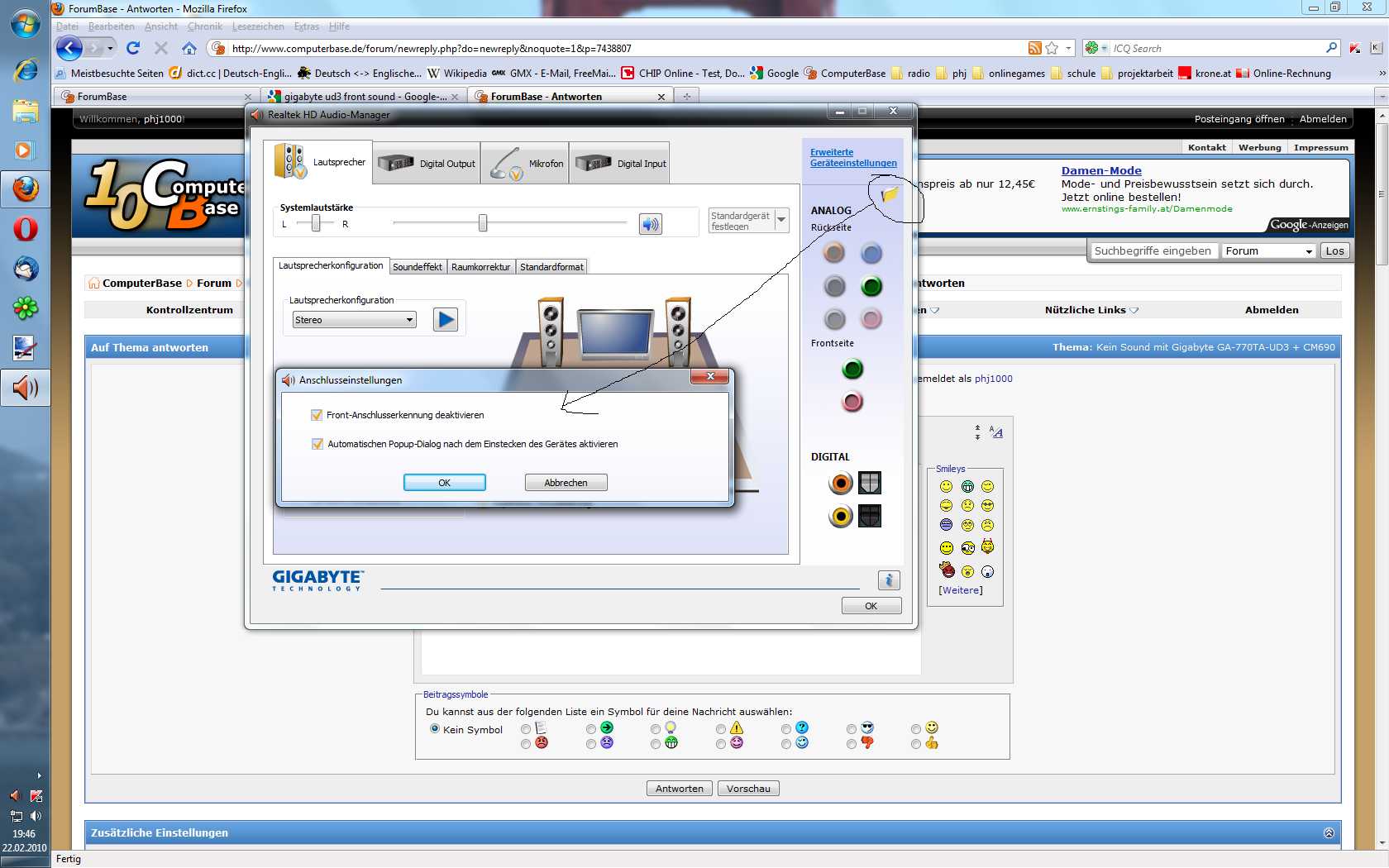Image resolution: width=1389 pixels, height=868 pixels.
Task: Show more bookmarks with the overflow chevron
Action: tap(1382, 74)
